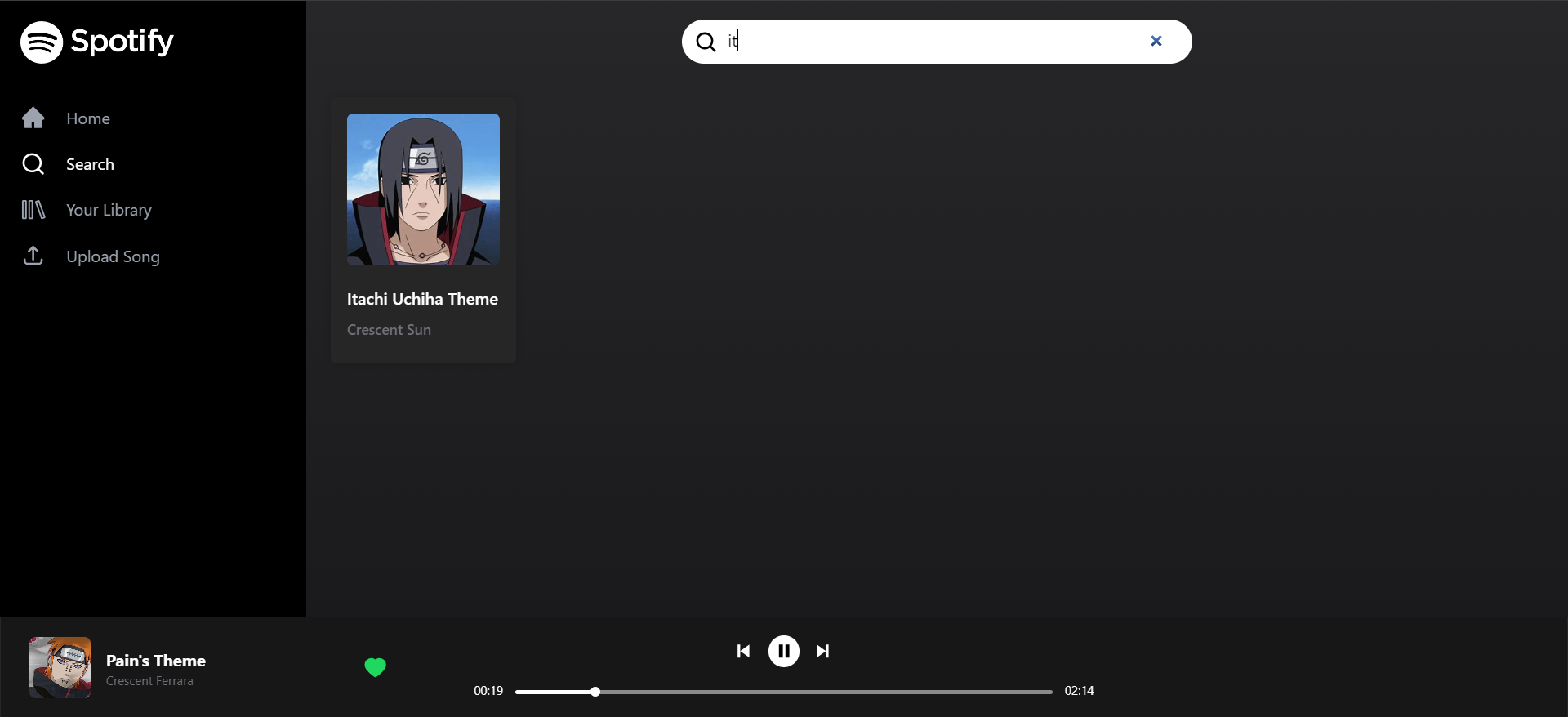The height and width of the screenshot is (717, 1568).
Task: Open the Itachi Uchiha Theme title link
Action: pos(422,299)
